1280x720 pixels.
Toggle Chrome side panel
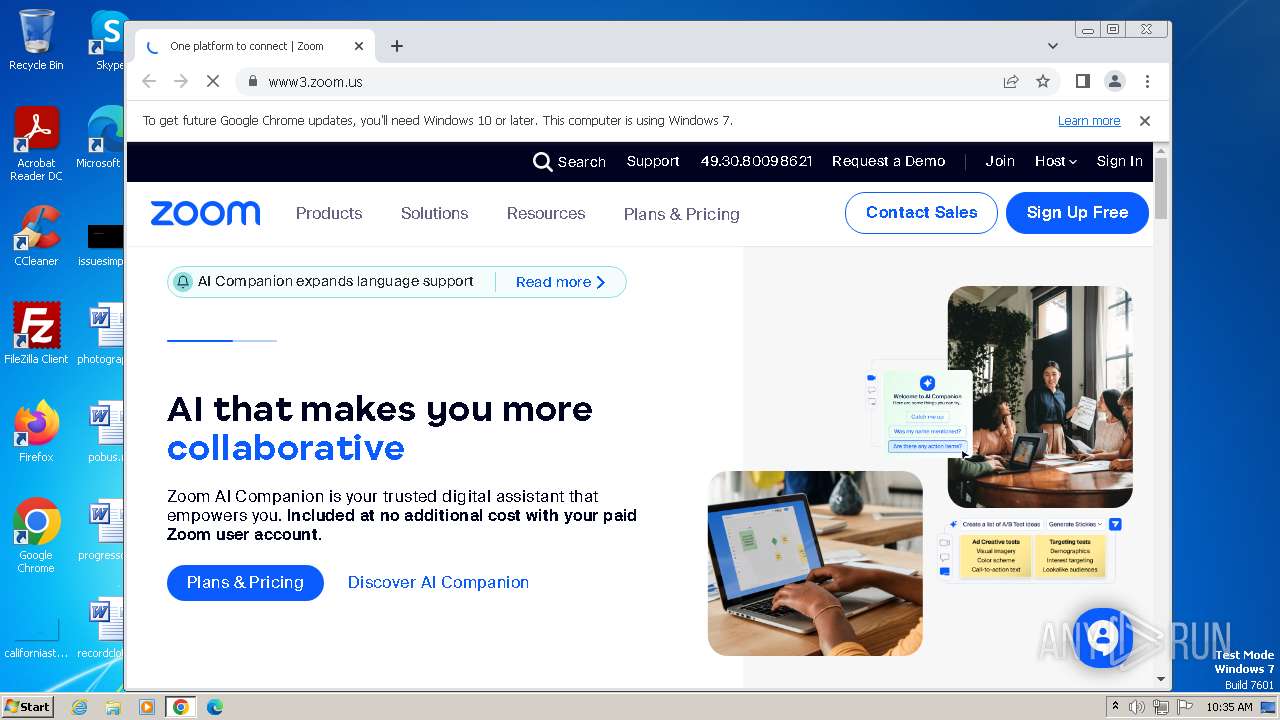pyautogui.click(x=1082, y=82)
